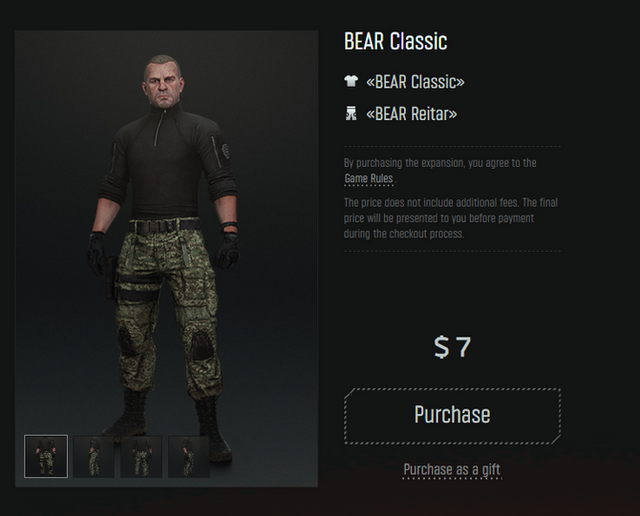Click the «BEAR Reitar» lower-body item label
The image size is (640, 516).
(x=411, y=114)
